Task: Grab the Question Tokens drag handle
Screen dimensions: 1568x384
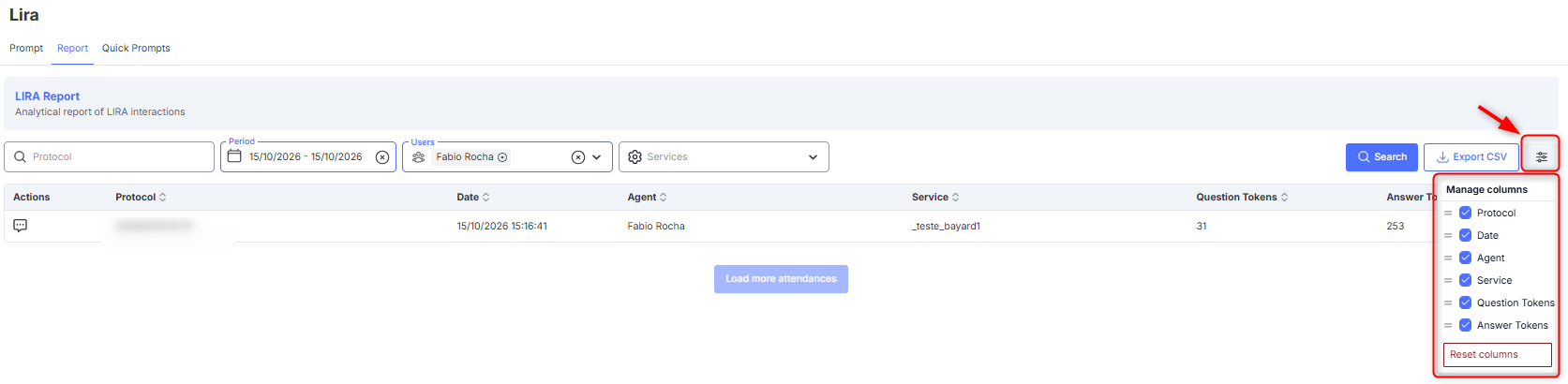Action: 1448,303
